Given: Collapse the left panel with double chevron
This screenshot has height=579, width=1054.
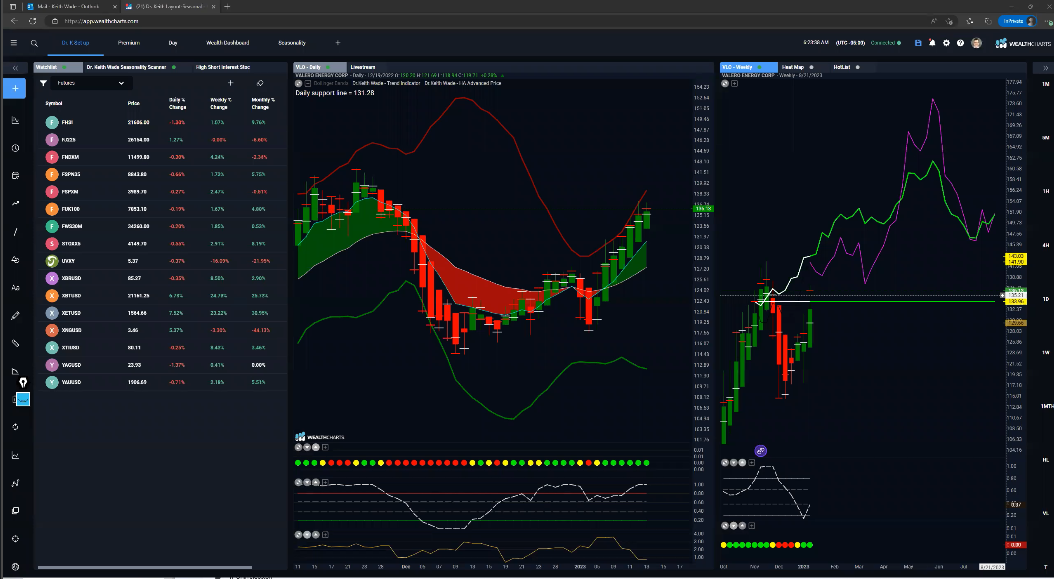Looking at the screenshot, I should pos(15,68).
